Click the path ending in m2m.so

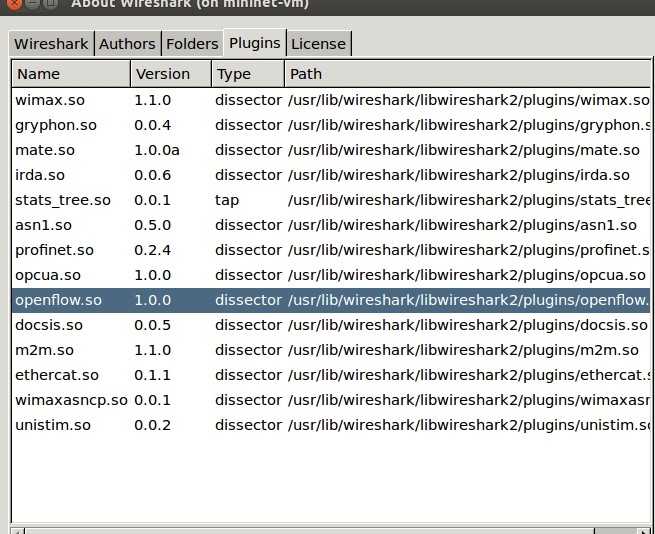pos(463,350)
